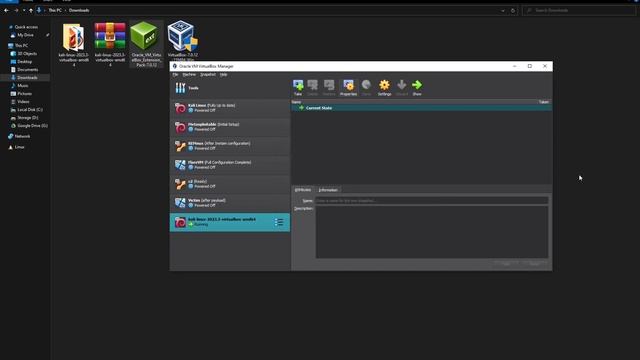
Task: Open Desktop in Explorer sidebar
Action: [x=24, y=62]
